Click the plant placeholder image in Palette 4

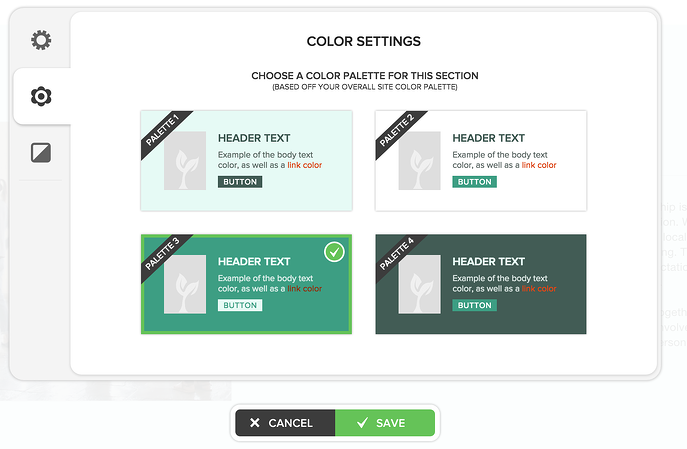pos(419,284)
